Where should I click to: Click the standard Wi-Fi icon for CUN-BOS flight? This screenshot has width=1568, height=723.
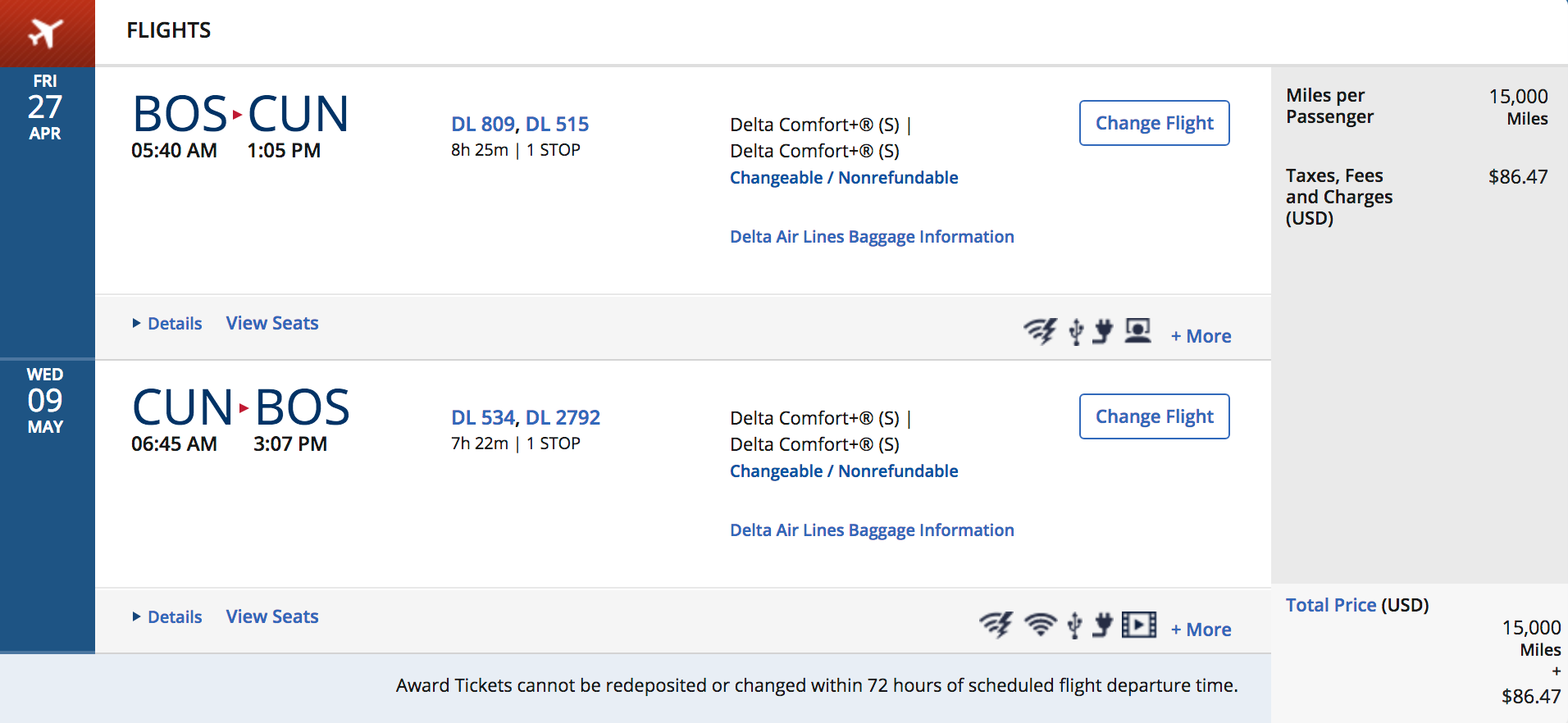pos(1041,625)
